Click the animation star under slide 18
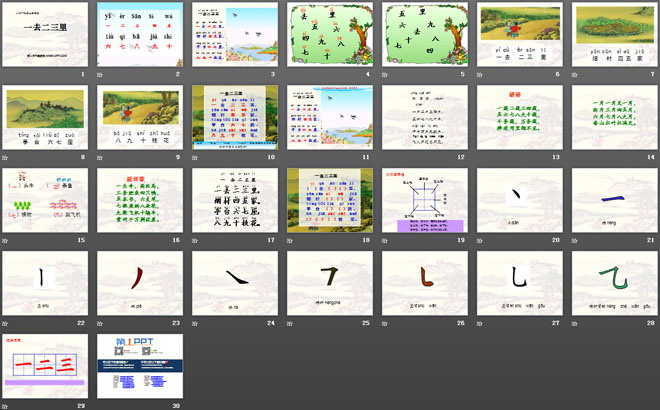660x410 pixels. (290, 240)
